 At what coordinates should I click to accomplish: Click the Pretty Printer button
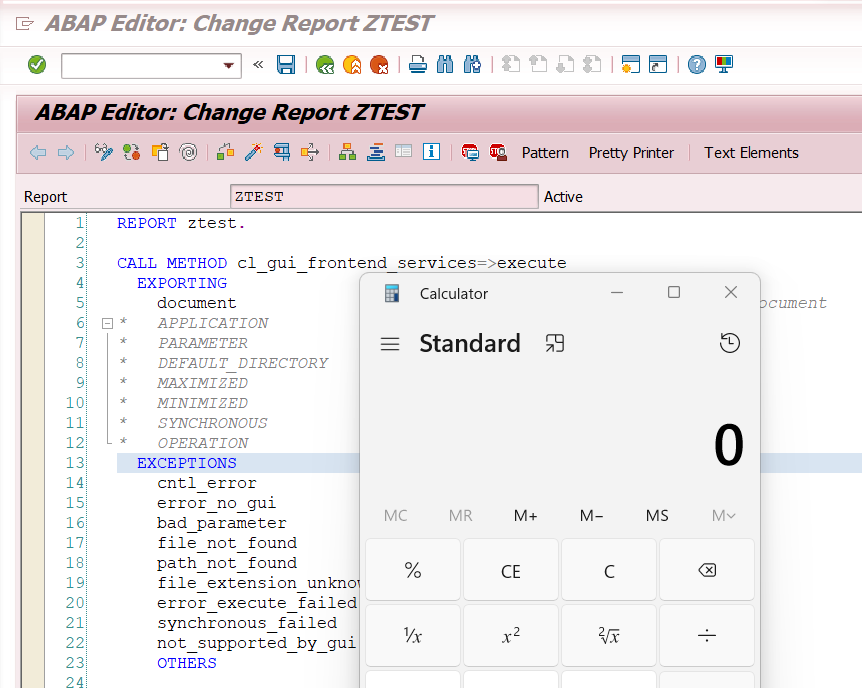pyautogui.click(x=631, y=153)
